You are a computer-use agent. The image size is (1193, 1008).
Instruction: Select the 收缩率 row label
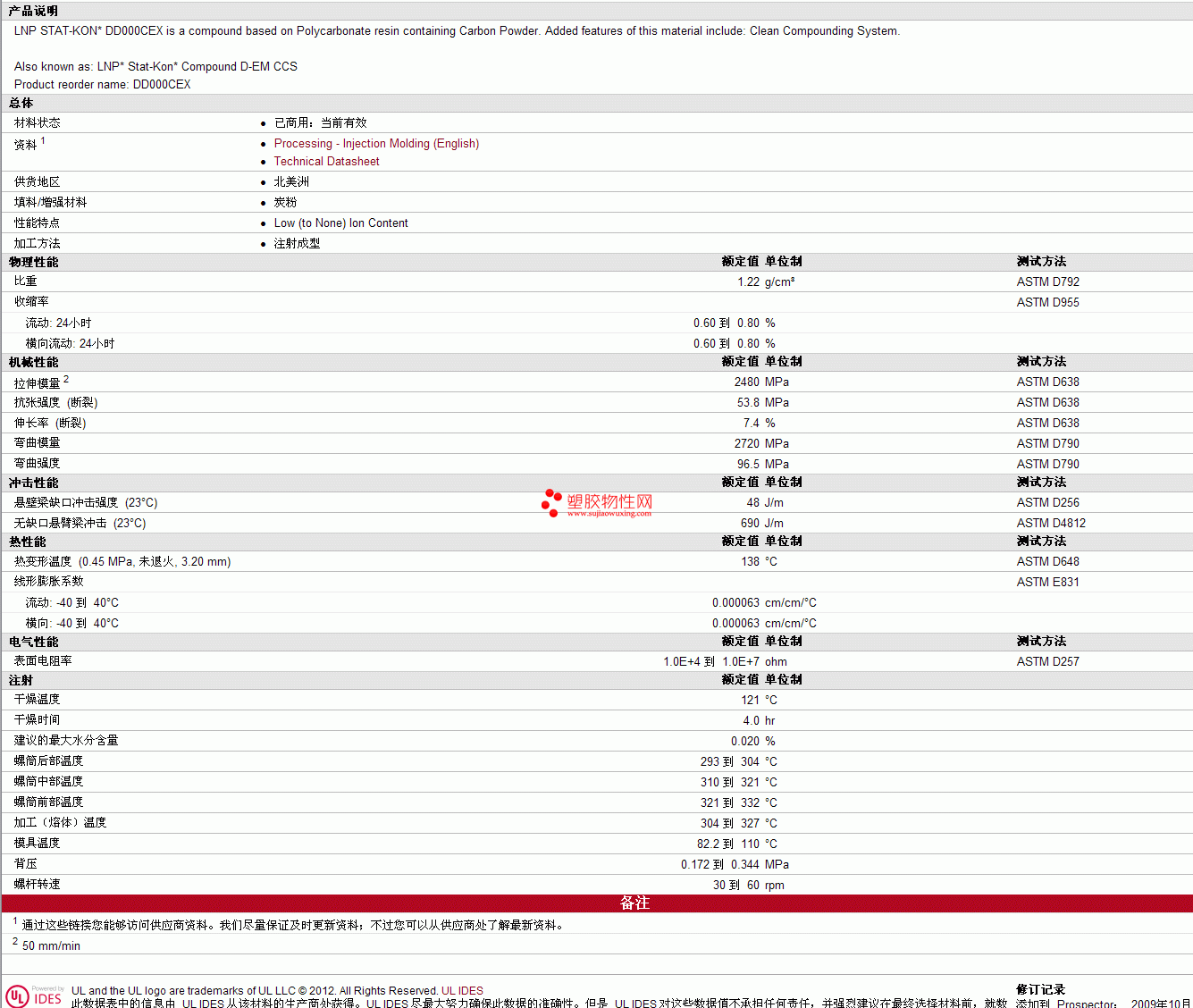coord(31,302)
